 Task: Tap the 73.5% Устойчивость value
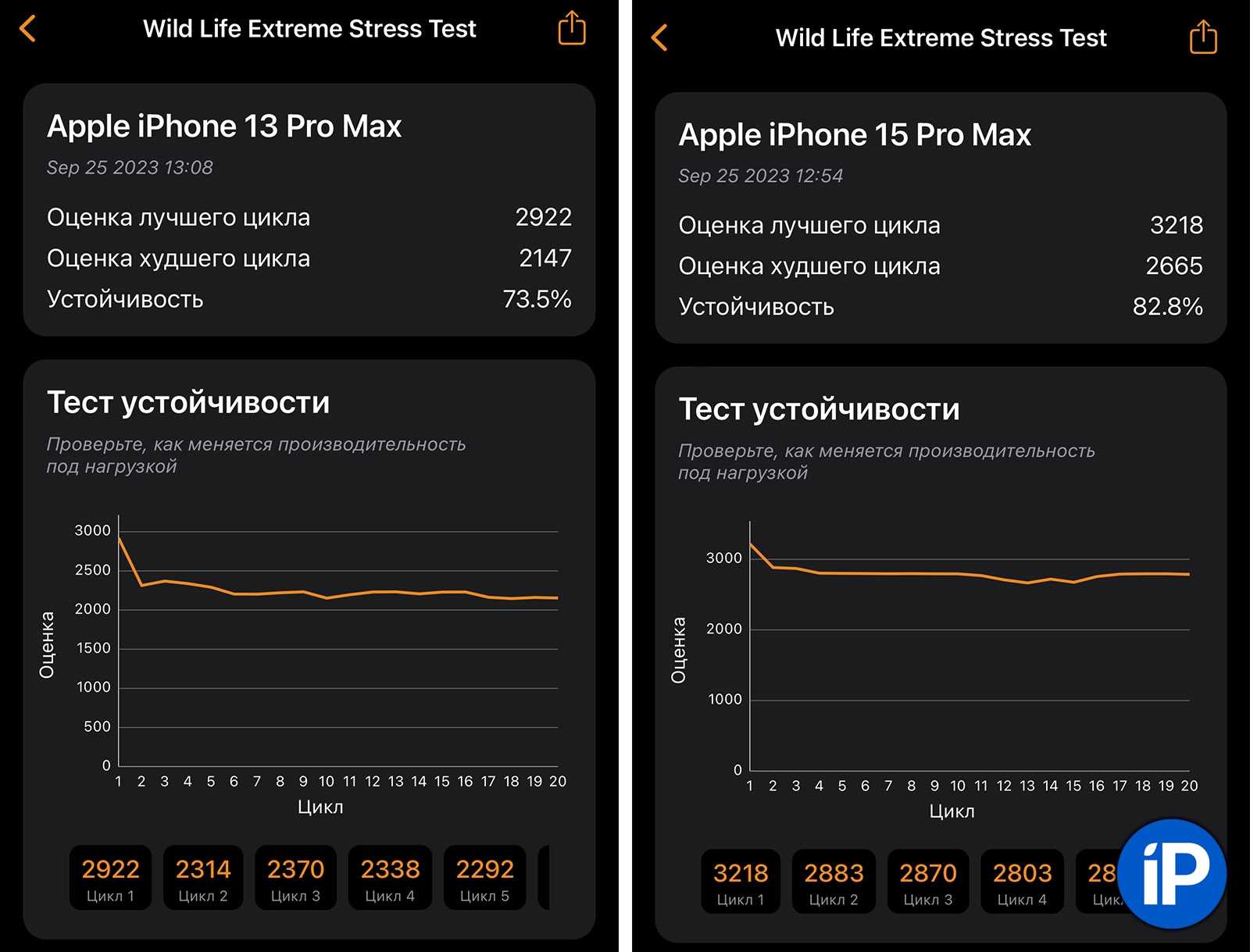pyautogui.click(x=537, y=299)
